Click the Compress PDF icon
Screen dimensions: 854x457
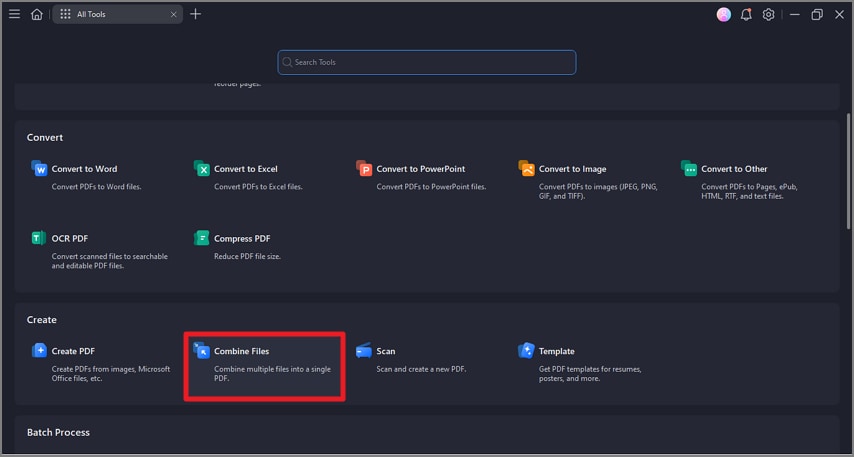[201, 239]
